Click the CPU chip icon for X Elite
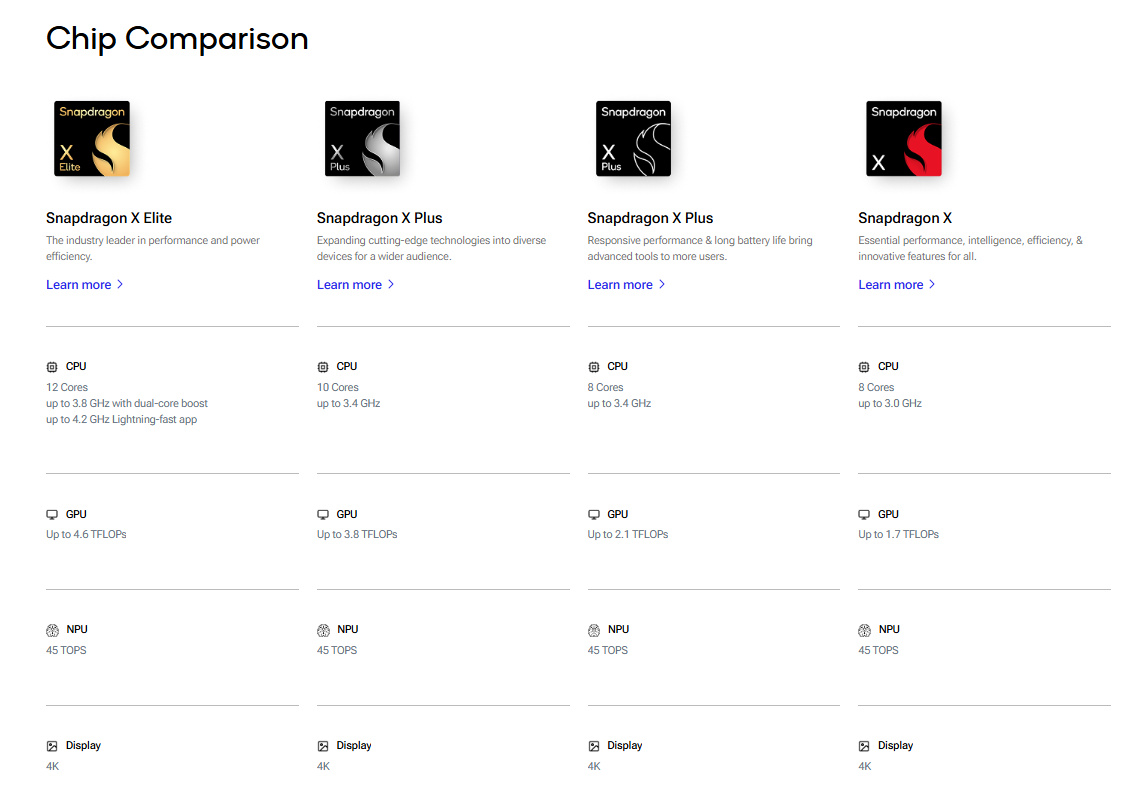 [x=52, y=367]
